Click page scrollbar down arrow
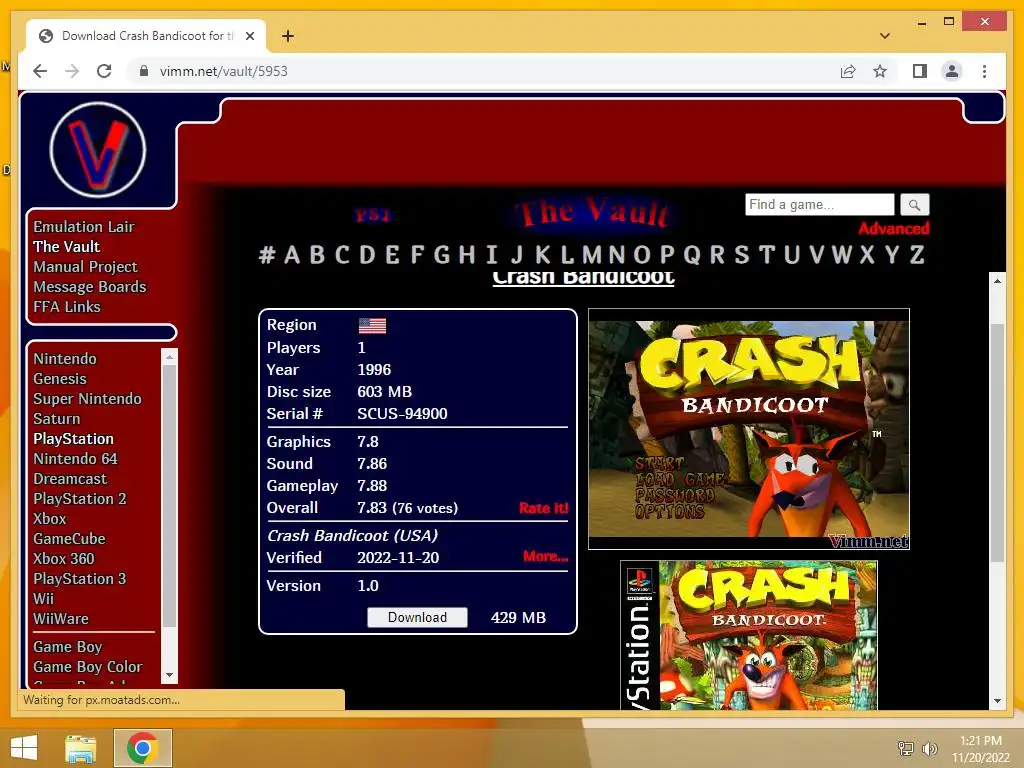The image size is (1024, 768). (997, 701)
